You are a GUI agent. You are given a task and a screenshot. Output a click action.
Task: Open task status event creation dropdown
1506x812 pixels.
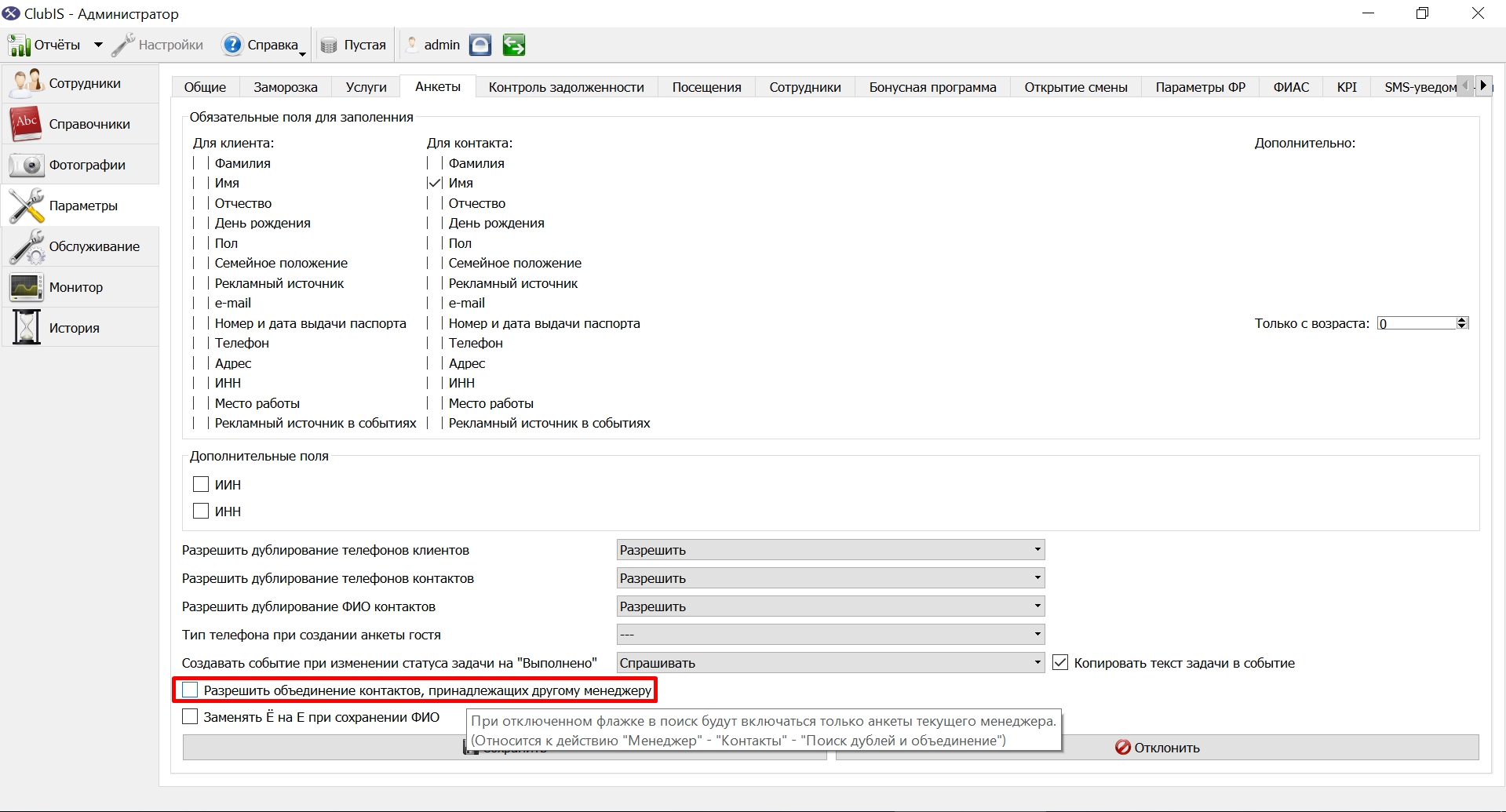tap(830, 663)
